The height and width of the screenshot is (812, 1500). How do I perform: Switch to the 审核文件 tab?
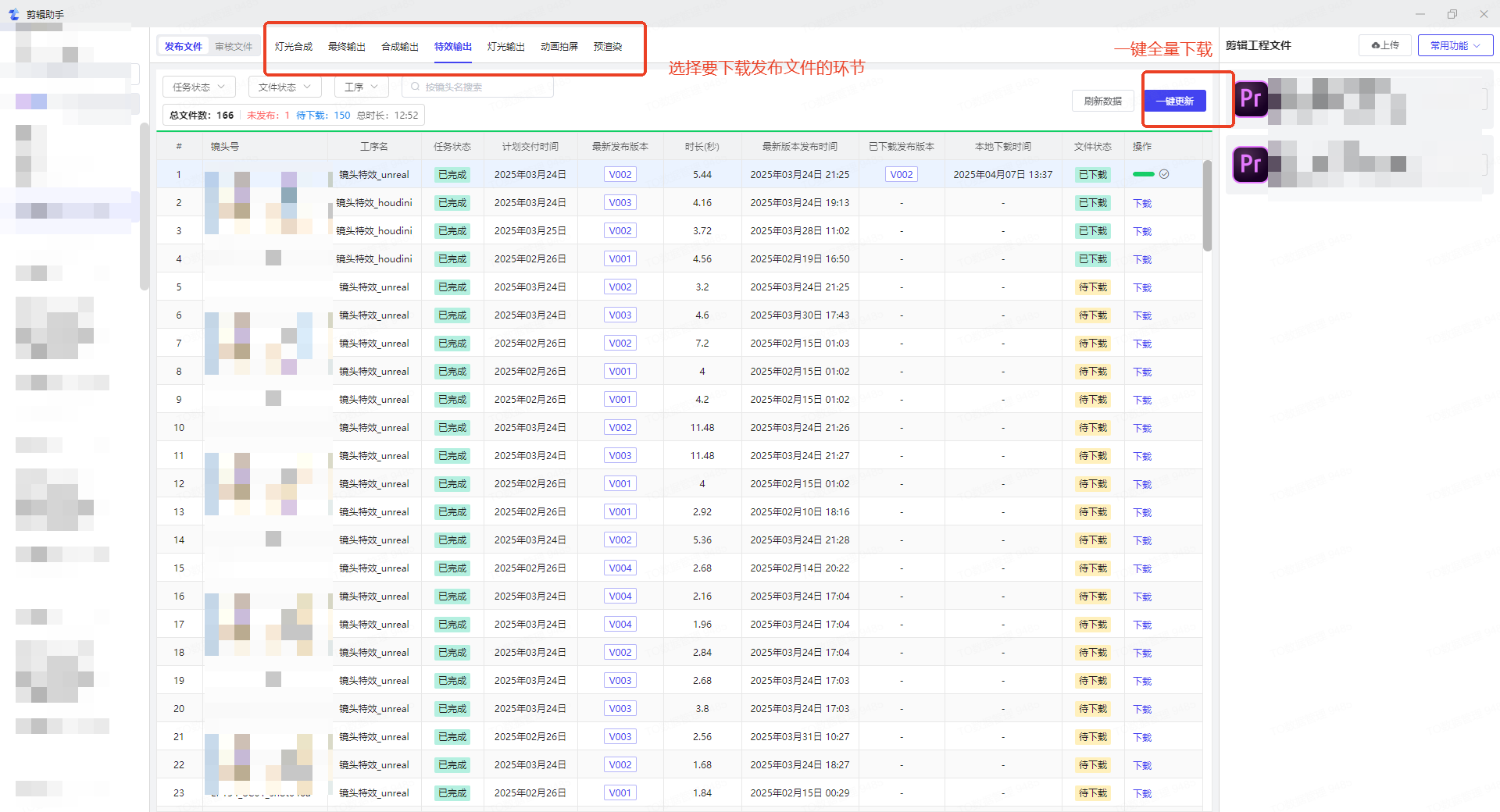click(x=234, y=47)
